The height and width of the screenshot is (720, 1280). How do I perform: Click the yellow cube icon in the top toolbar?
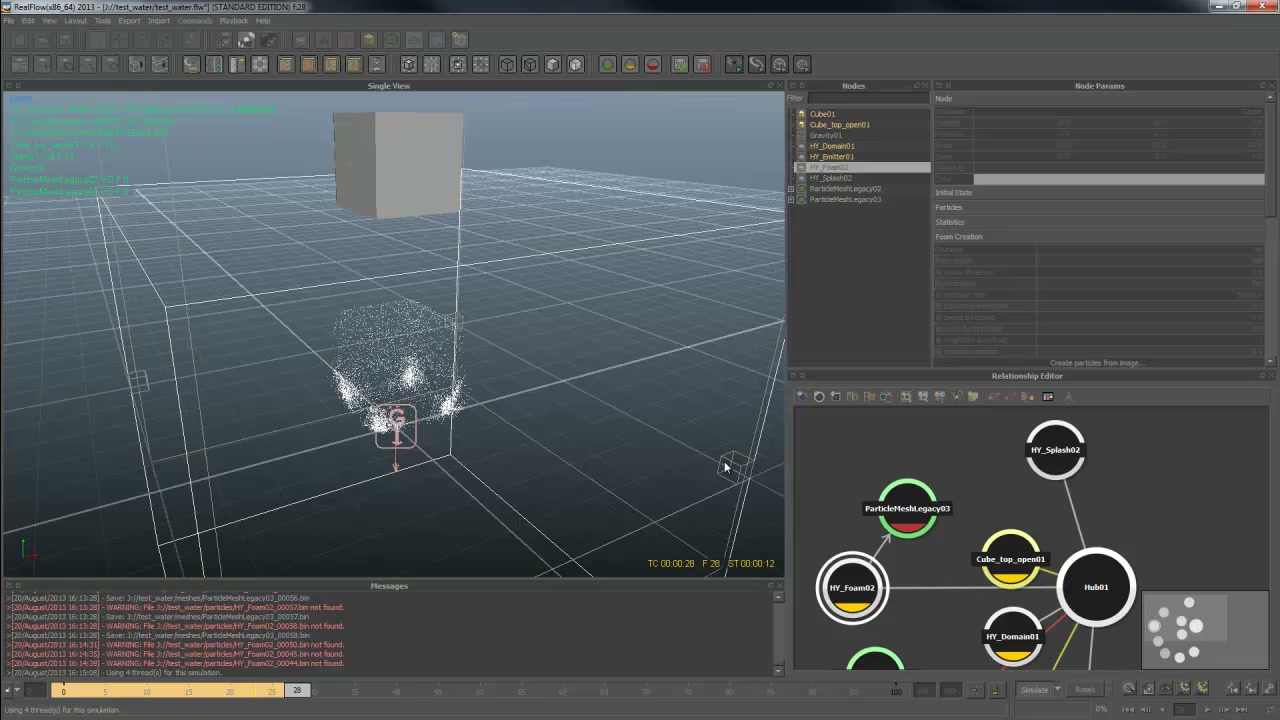368,40
